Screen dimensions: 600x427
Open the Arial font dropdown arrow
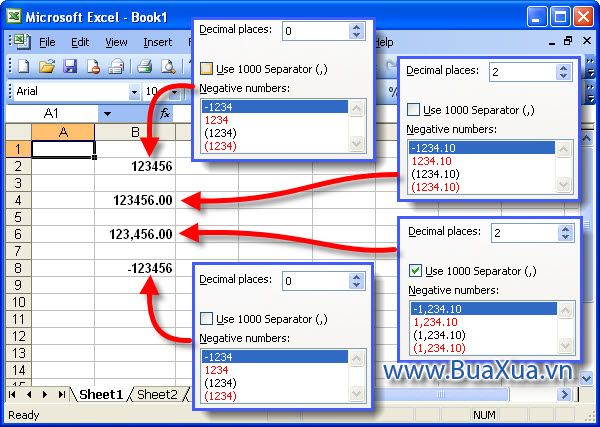[x=134, y=92]
